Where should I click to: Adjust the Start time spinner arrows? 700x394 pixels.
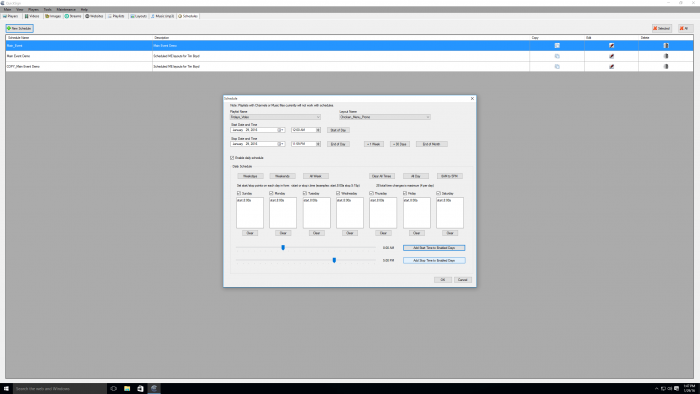pos(318,130)
